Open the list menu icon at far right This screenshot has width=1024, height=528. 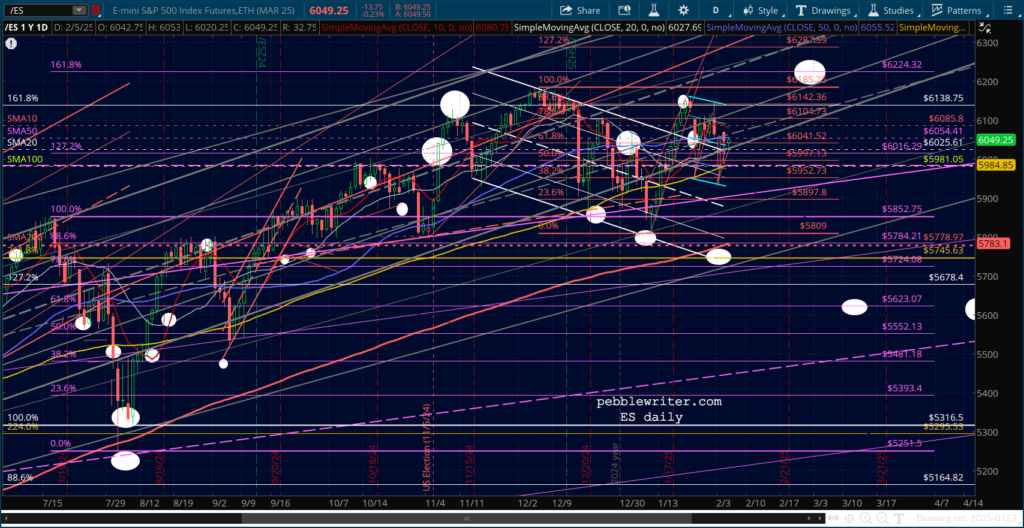coord(1008,10)
